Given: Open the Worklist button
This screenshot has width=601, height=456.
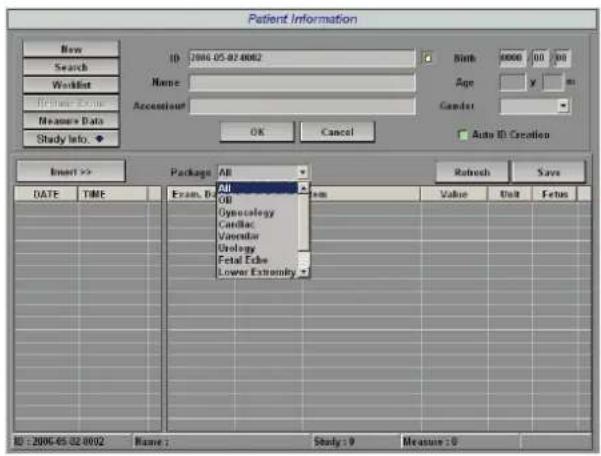Looking at the screenshot, I should click(x=71, y=85).
